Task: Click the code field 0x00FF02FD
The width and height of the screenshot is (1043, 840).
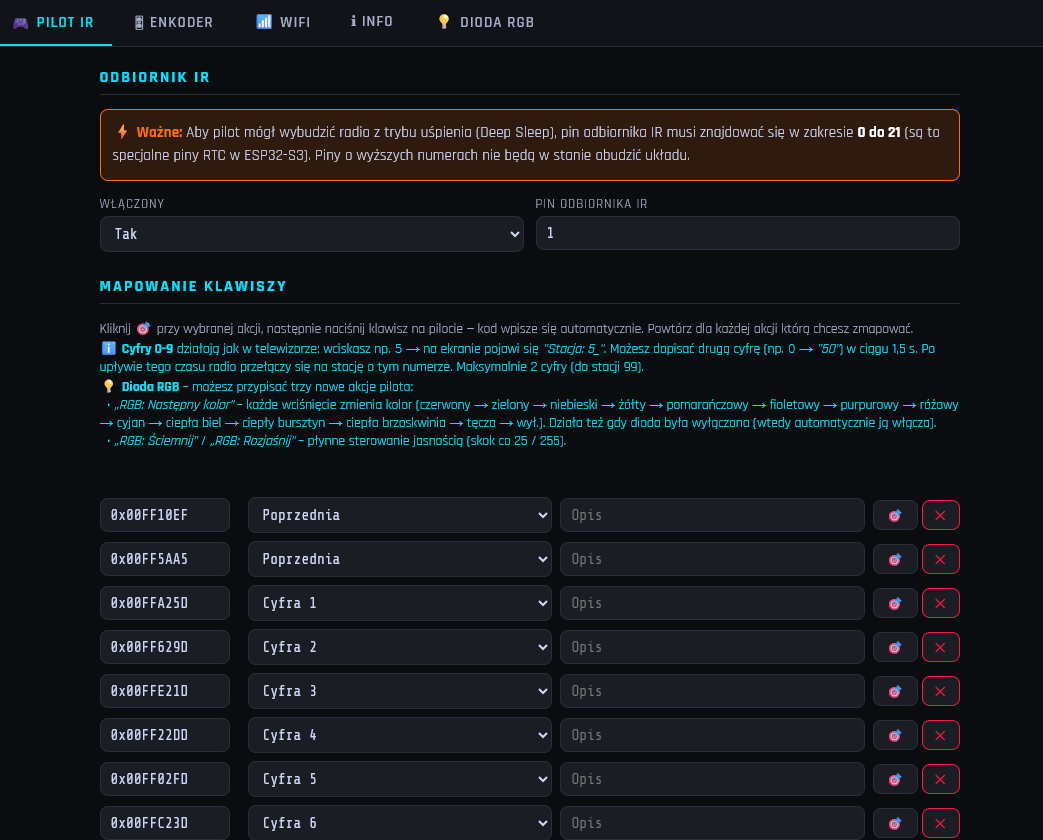Action: (165, 779)
